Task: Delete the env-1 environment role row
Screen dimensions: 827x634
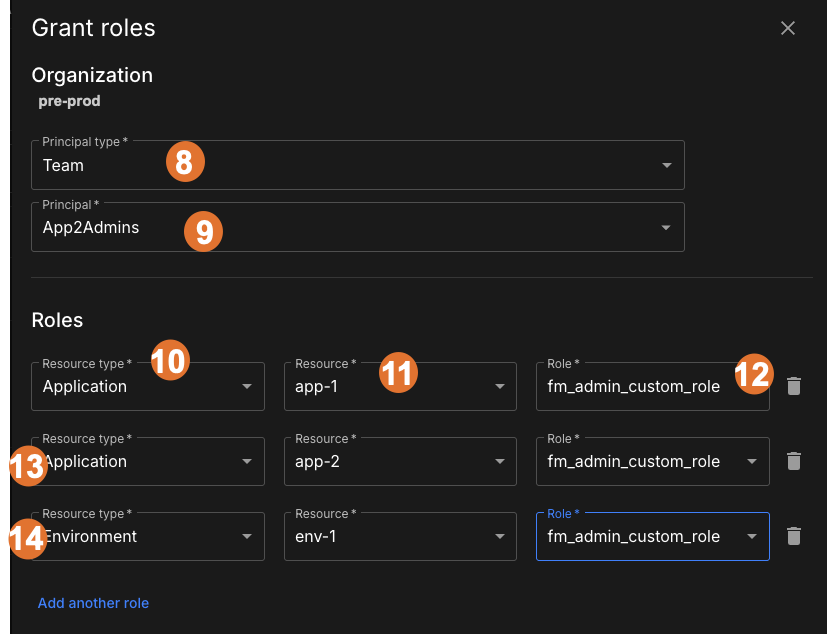Action: point(794,536)
